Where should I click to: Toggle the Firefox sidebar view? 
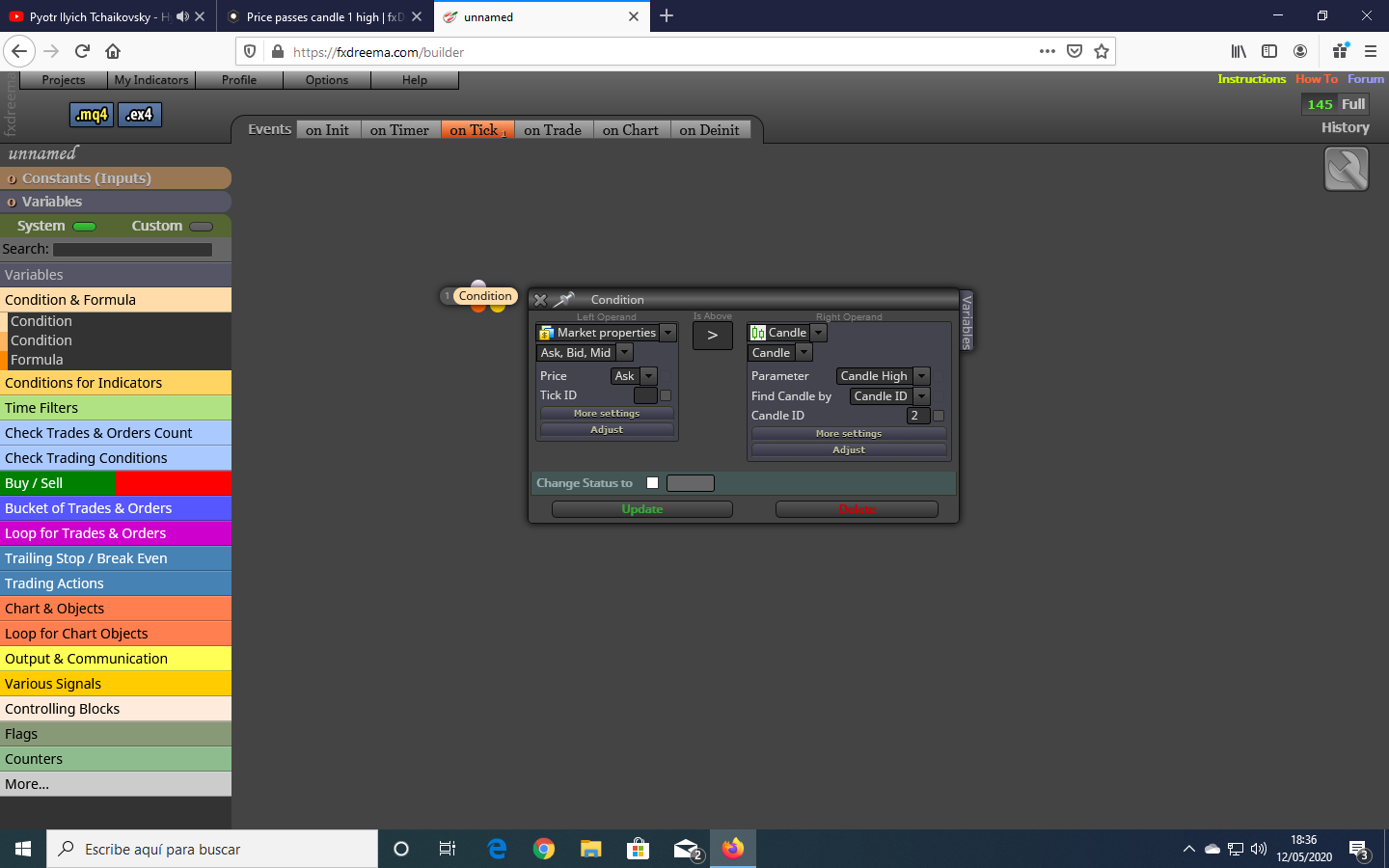(1269, 52)
